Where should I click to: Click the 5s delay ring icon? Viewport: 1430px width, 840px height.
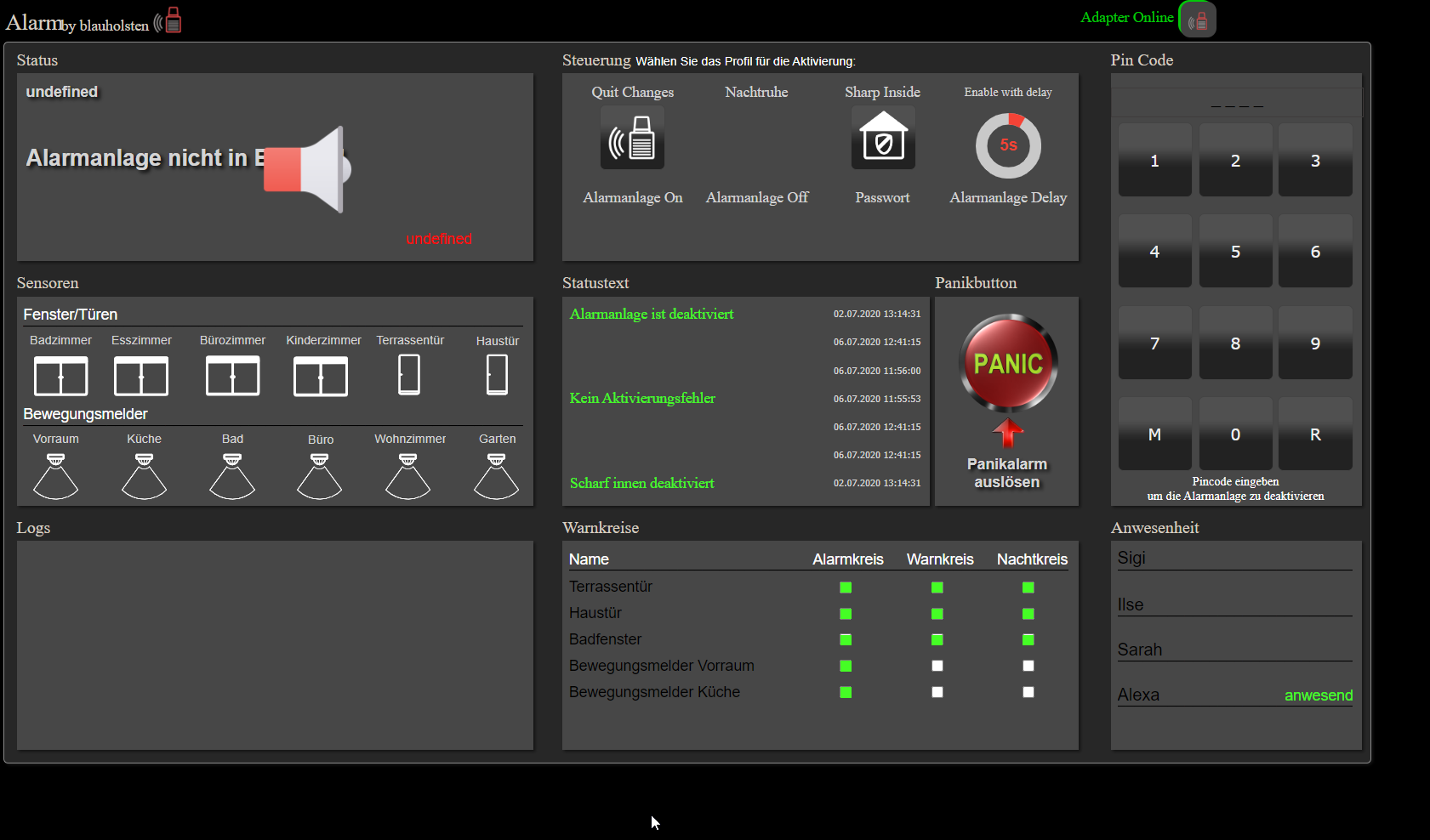pos(1008,145)
